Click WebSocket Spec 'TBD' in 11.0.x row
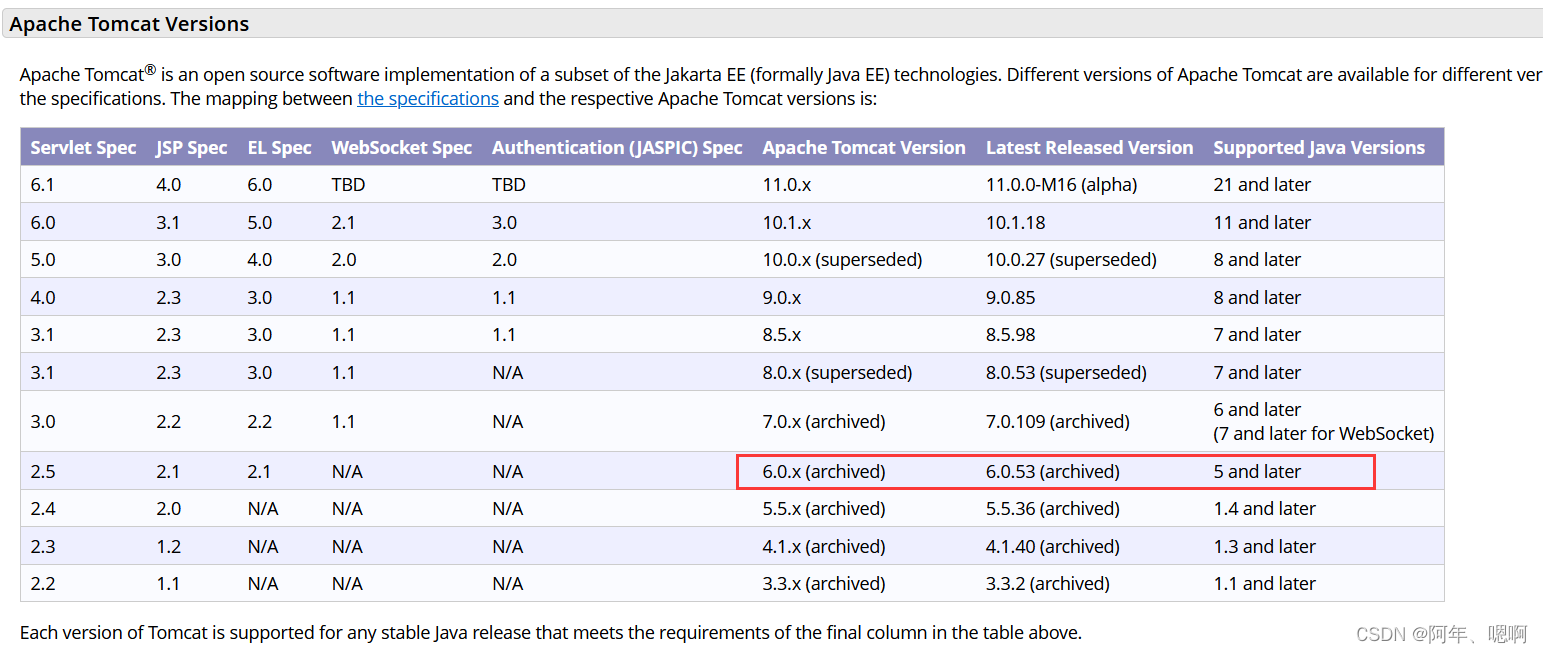This screenshot has width=1543, height=653. click(x=348, y=185)
